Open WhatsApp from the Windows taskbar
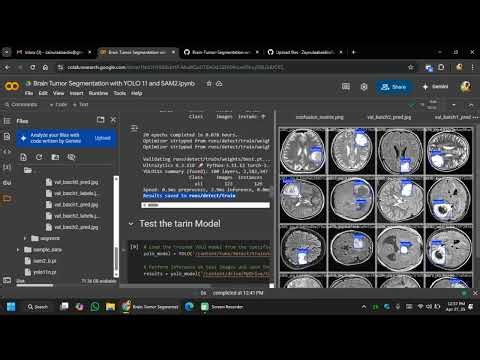Screen dimensions: 480x360 [x=95, y=307]
